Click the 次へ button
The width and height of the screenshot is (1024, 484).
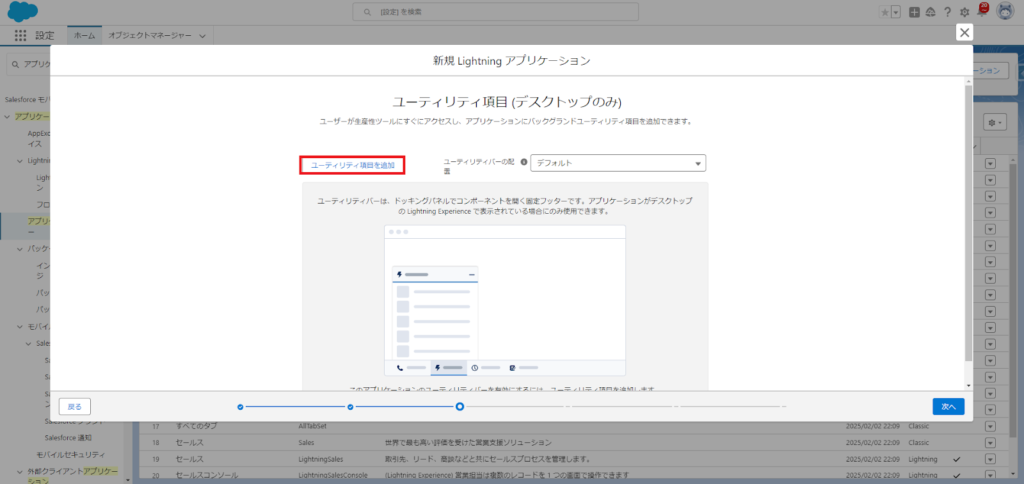[x=948, y=406]
